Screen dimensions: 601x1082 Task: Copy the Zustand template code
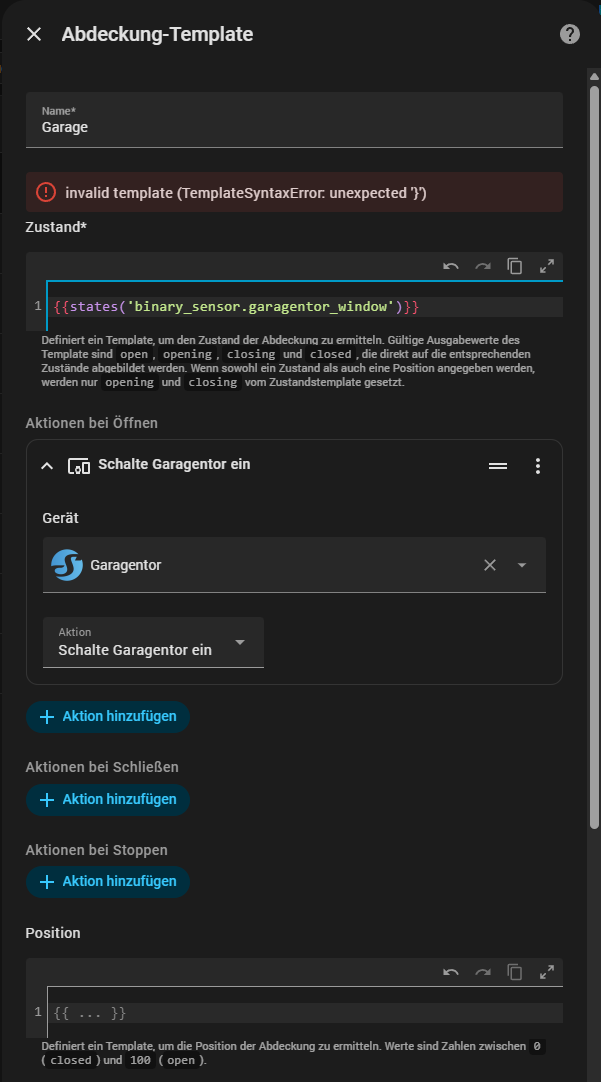(515, 266)
